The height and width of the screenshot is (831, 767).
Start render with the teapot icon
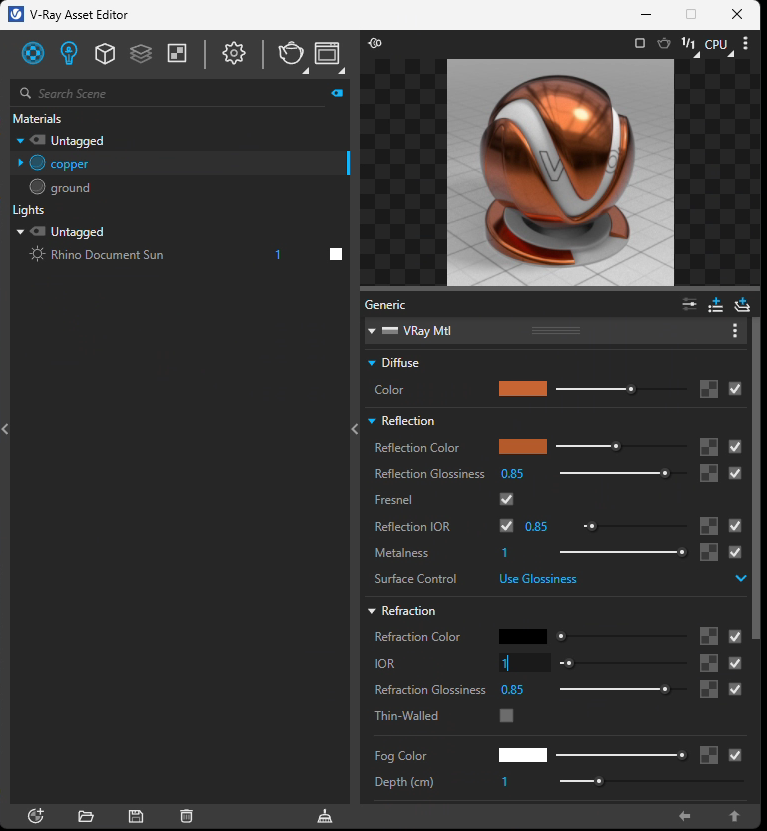click(291, 54)
